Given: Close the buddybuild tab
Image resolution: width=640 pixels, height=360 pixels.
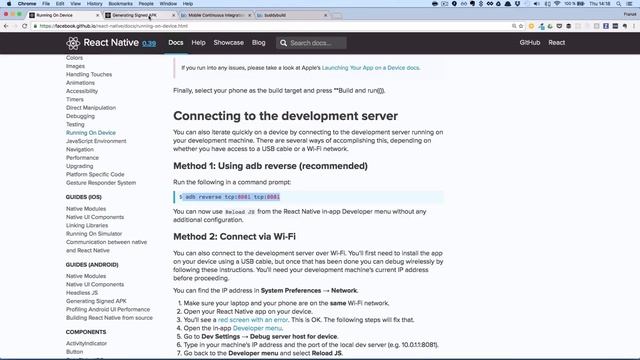Looking at the screenshot, I should tap(325, 15).
